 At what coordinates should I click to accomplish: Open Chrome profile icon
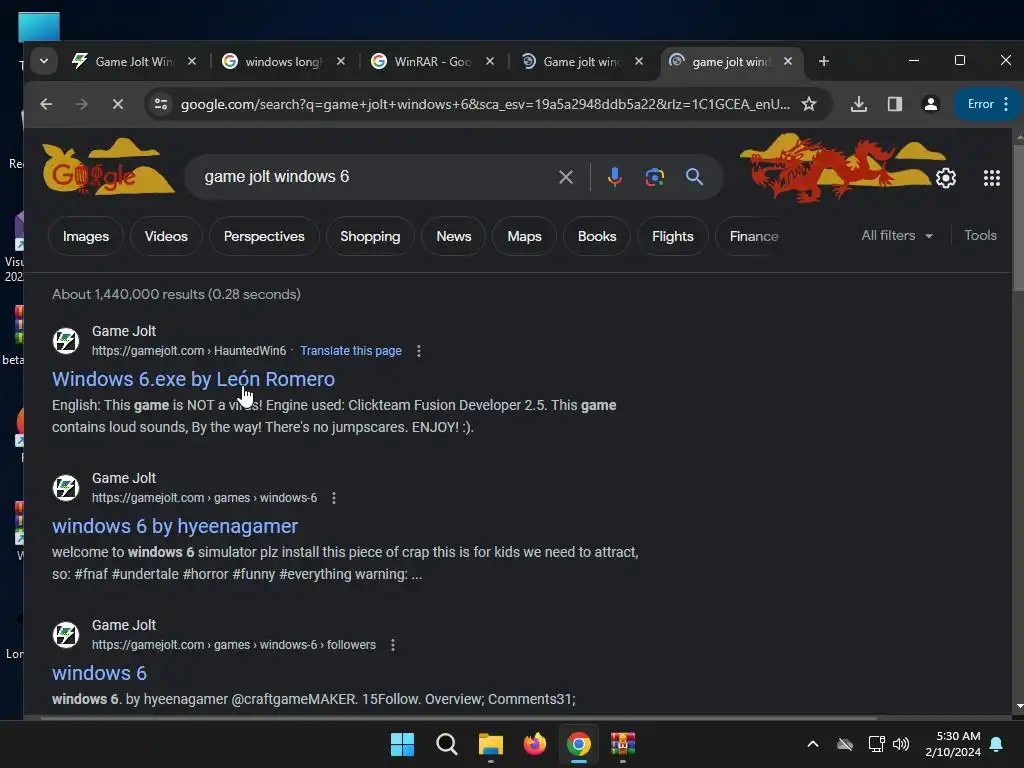[x=931, y=104]
